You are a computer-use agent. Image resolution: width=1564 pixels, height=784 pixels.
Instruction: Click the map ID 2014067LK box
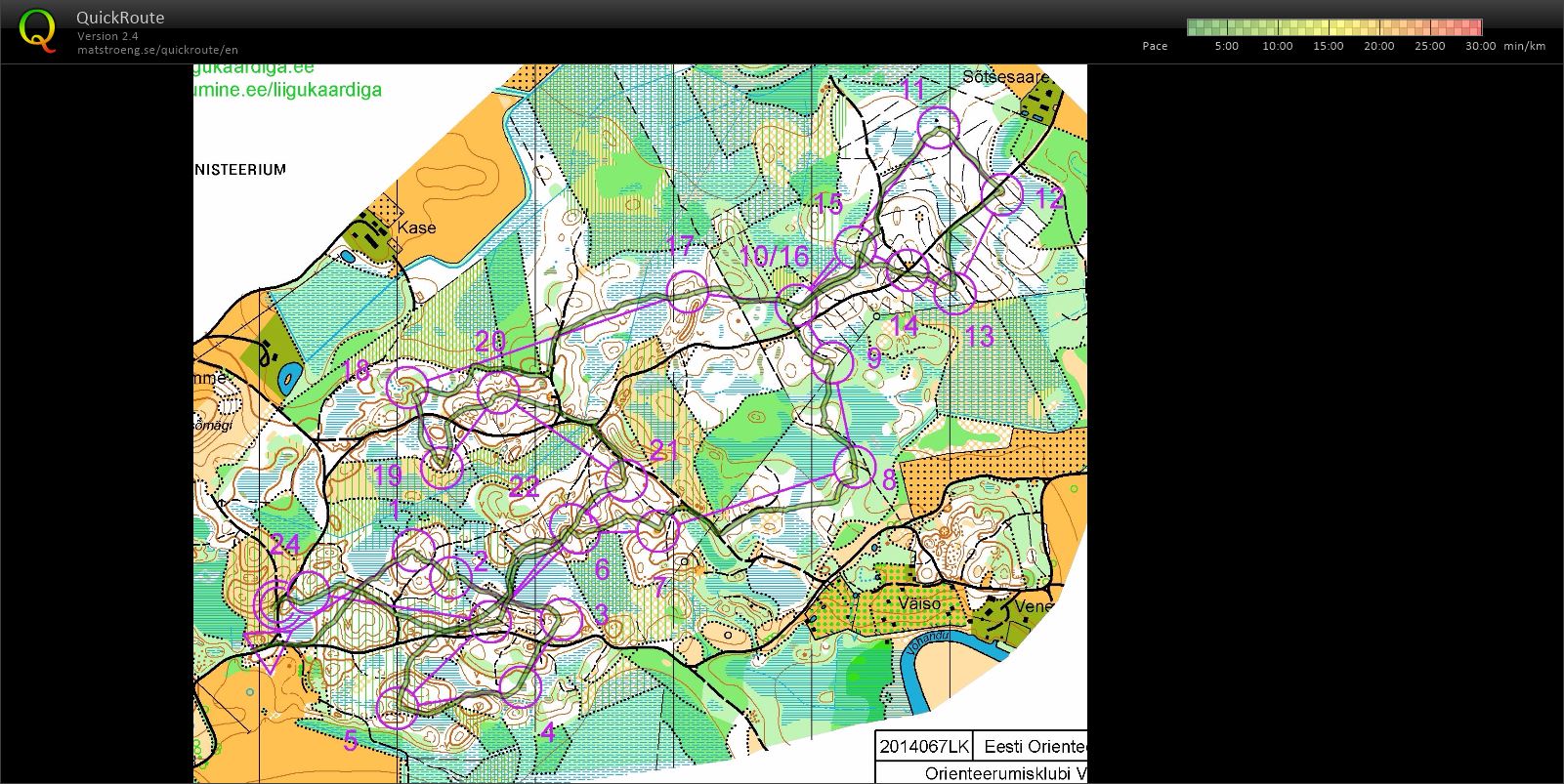pos(923,747)
